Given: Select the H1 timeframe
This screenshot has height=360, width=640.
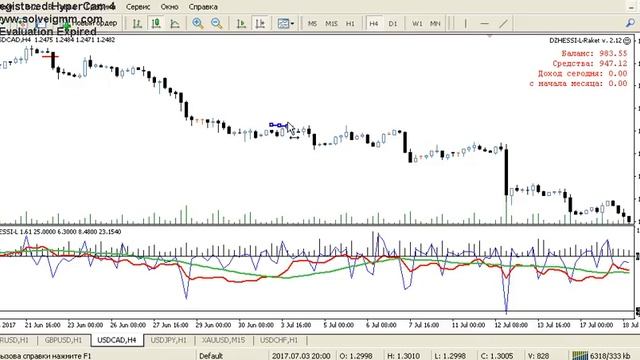Looking at the screenshot, I should [x=350, y=24].
